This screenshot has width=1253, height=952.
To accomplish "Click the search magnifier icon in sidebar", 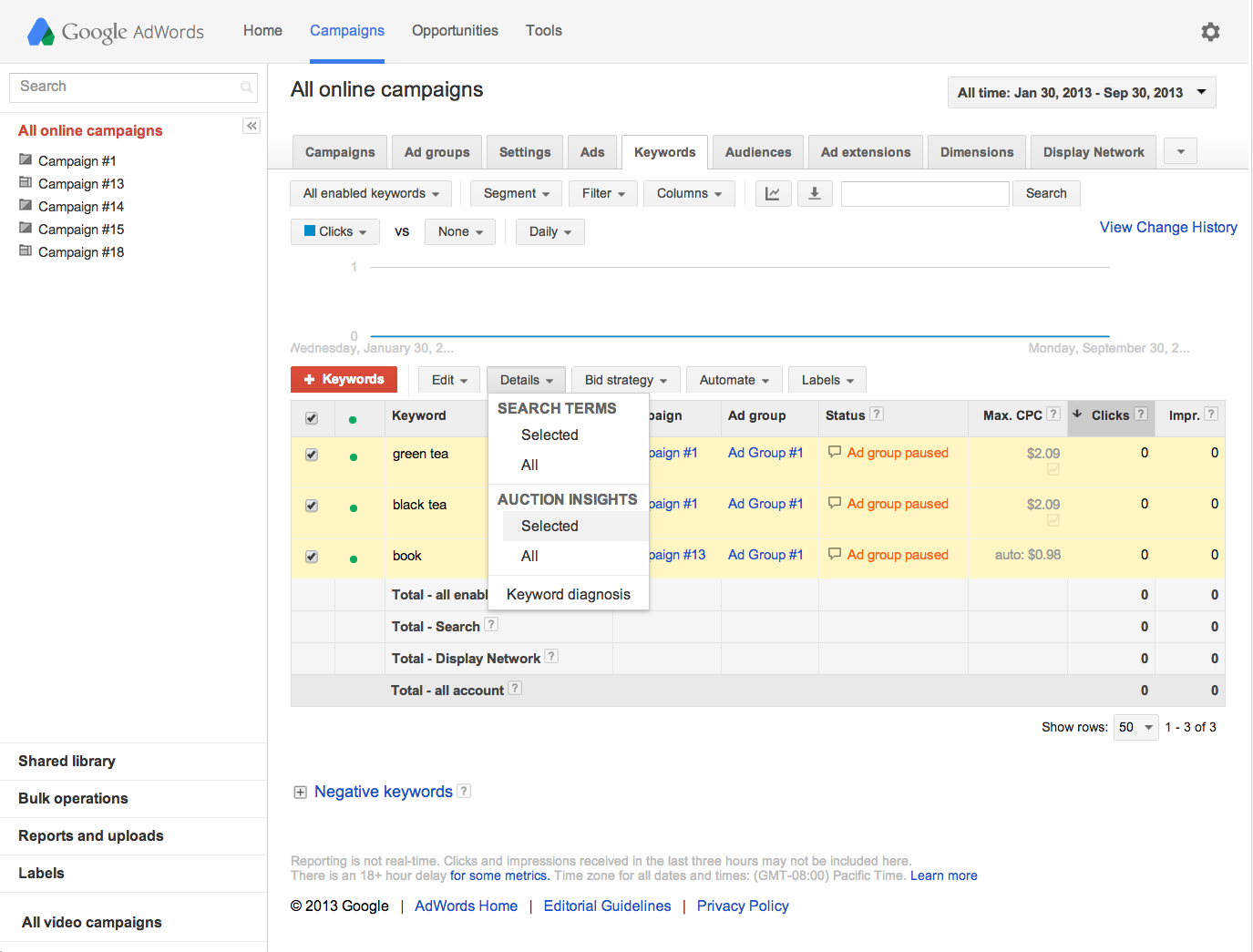I will tap(246, 87).
